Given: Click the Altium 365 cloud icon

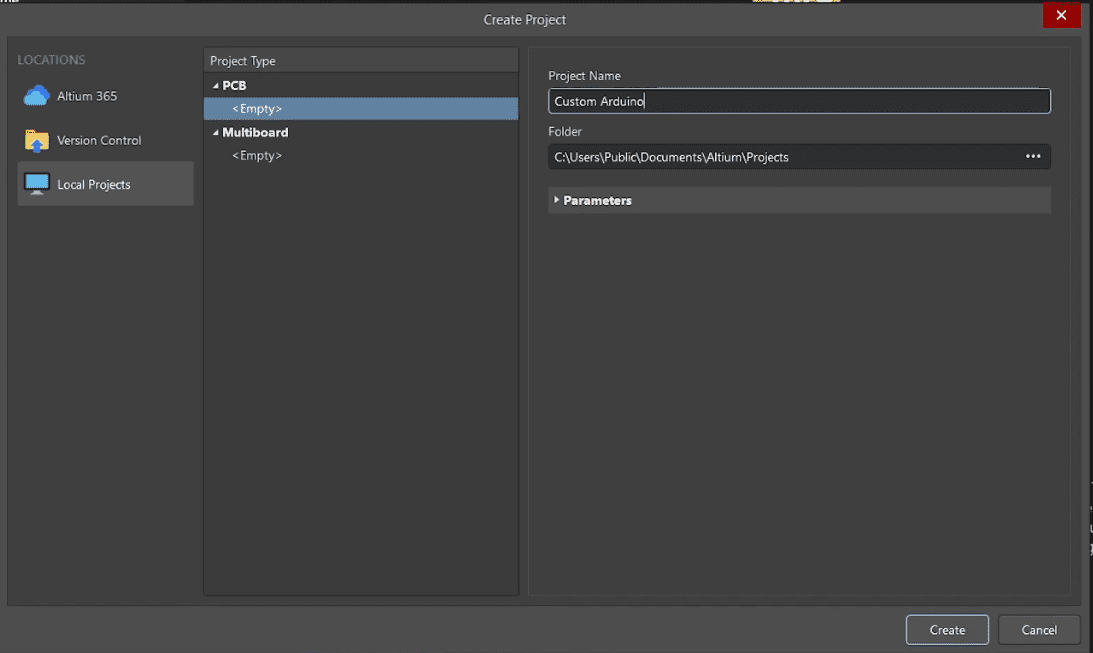Looking at the screenshot, I should [x=37, y=96].
